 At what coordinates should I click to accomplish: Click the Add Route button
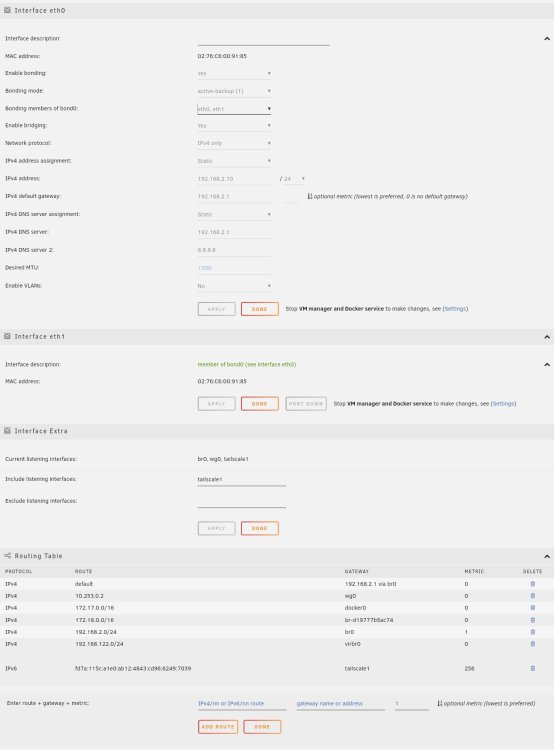pos(218,727)
